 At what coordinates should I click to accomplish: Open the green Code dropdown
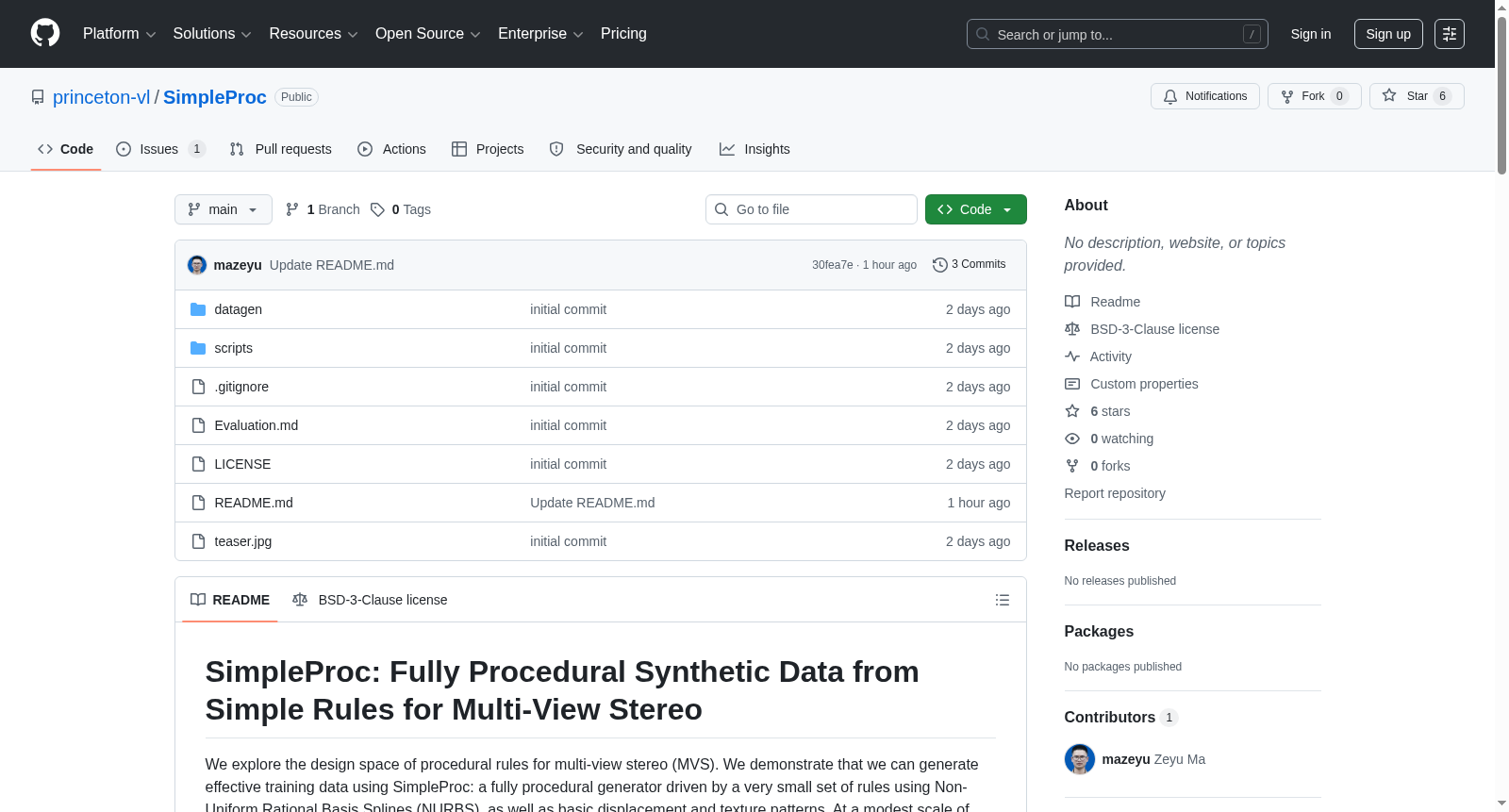976,209
